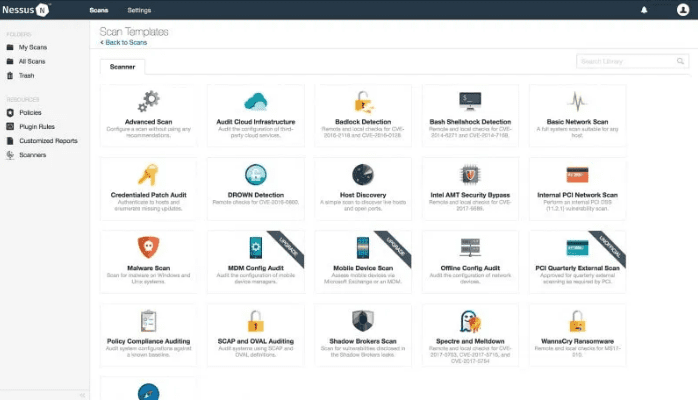The height and width of the screenshot is (413, 698).
Task: Select the PCI Quarterly External Scan card icon
Action: pyautogui.click(x=577, y=247)
